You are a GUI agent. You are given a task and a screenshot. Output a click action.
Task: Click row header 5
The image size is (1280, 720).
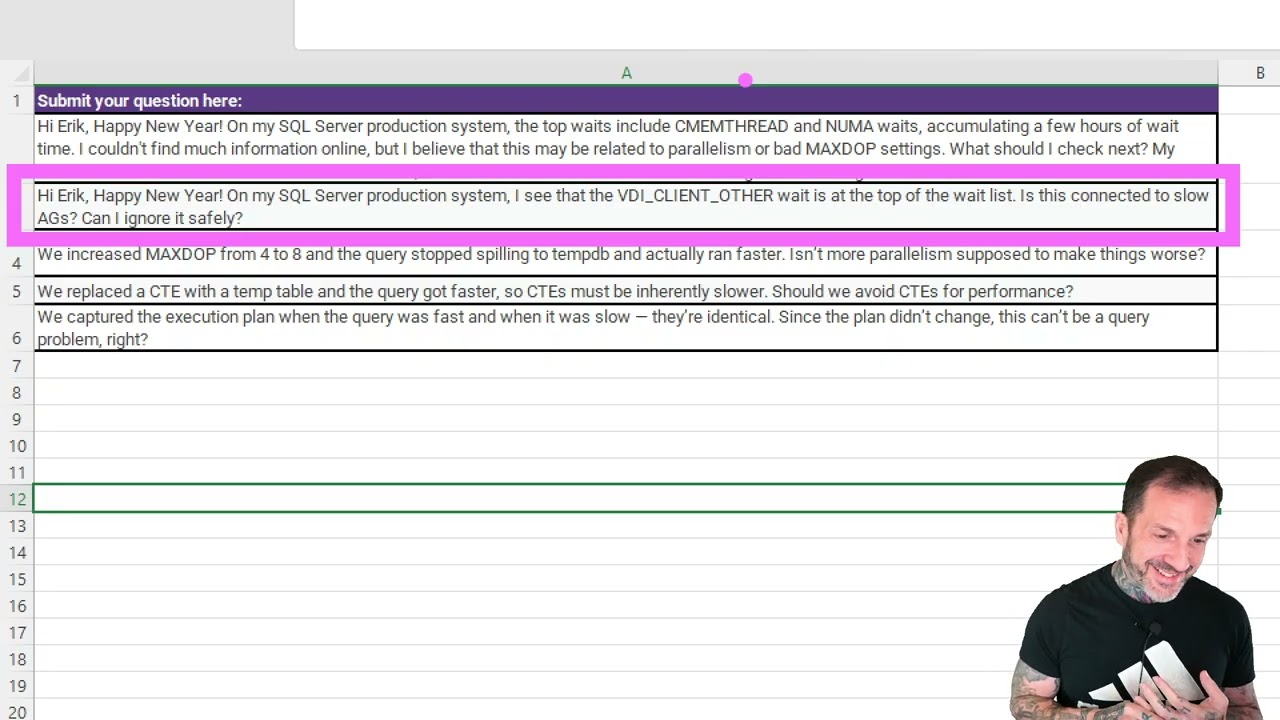coord(17,291)
